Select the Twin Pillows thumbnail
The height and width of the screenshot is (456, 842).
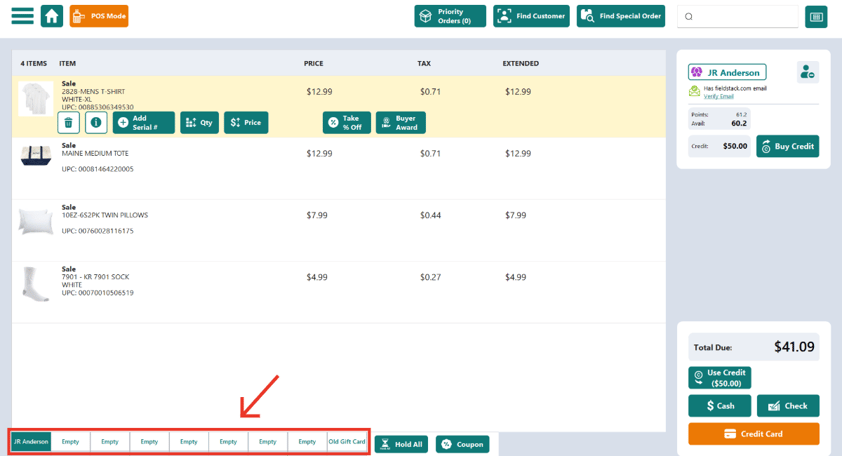coord(35,221)
